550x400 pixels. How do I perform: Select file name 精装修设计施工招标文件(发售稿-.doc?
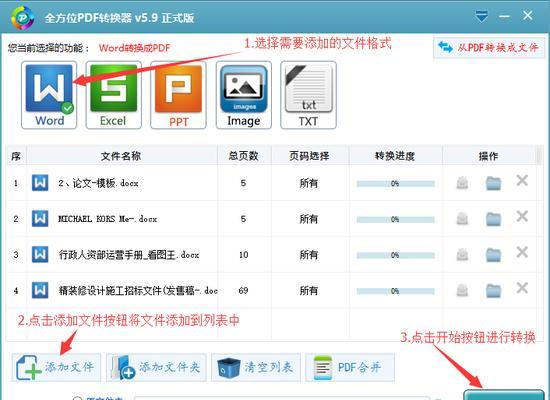point(138,291)
